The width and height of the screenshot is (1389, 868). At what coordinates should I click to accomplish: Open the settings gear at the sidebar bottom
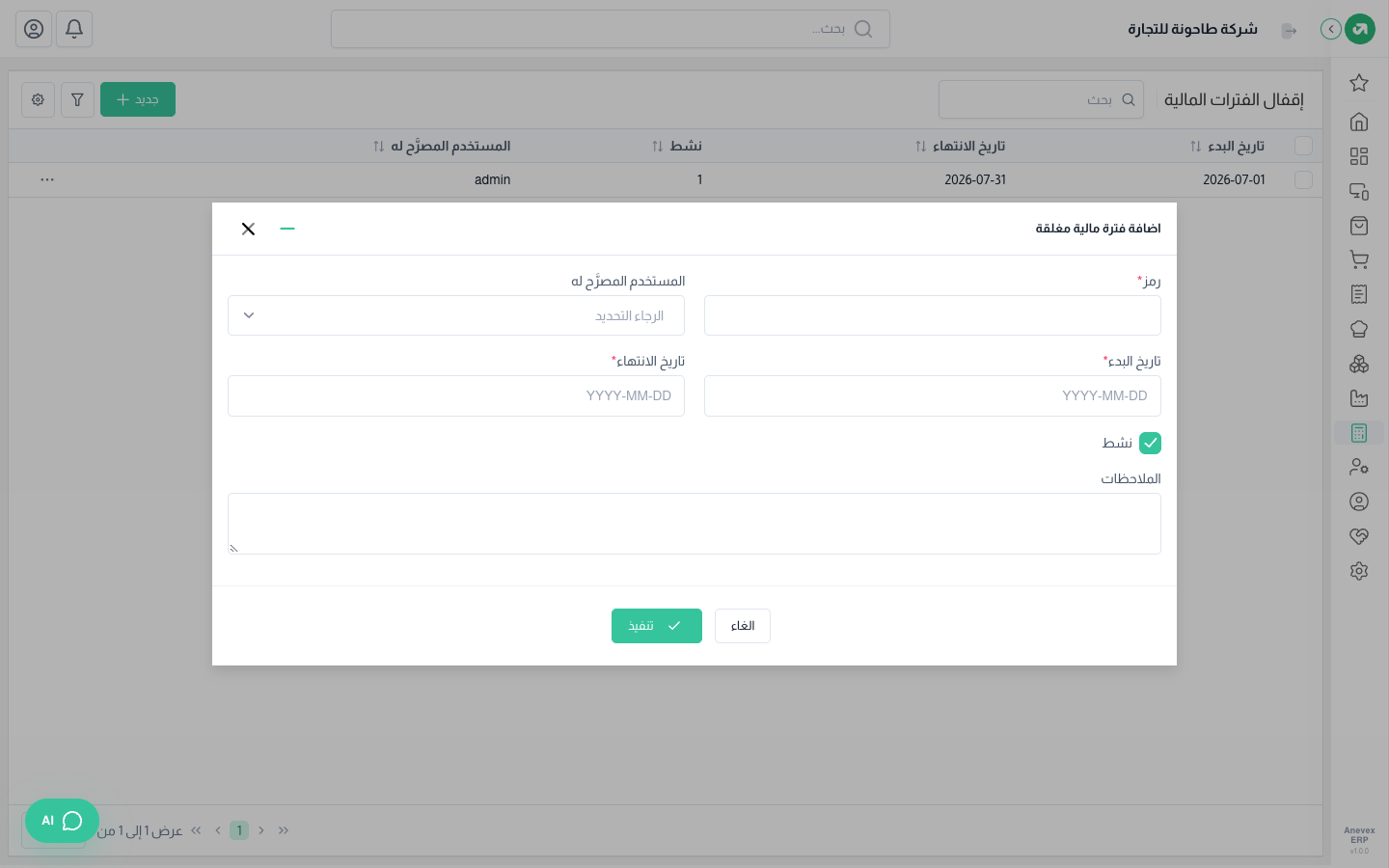[x=1359, y=571]
